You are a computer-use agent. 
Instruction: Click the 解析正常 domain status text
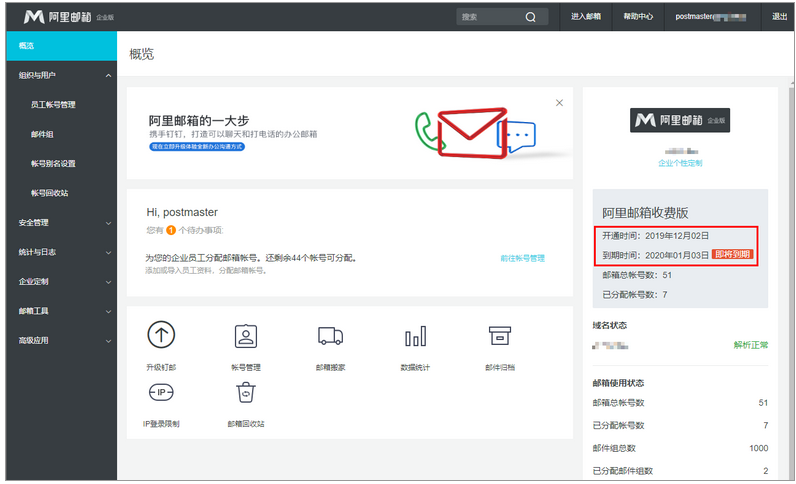click(x=751, y=345)
